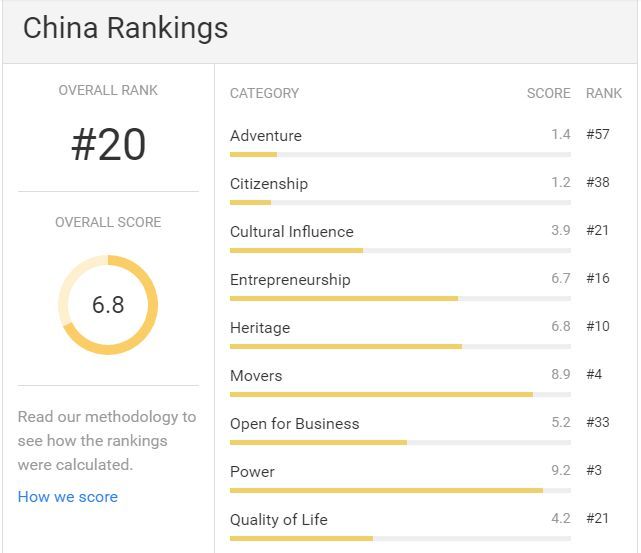
Task: Click the Adventure category label
Action: click(266, 136)
